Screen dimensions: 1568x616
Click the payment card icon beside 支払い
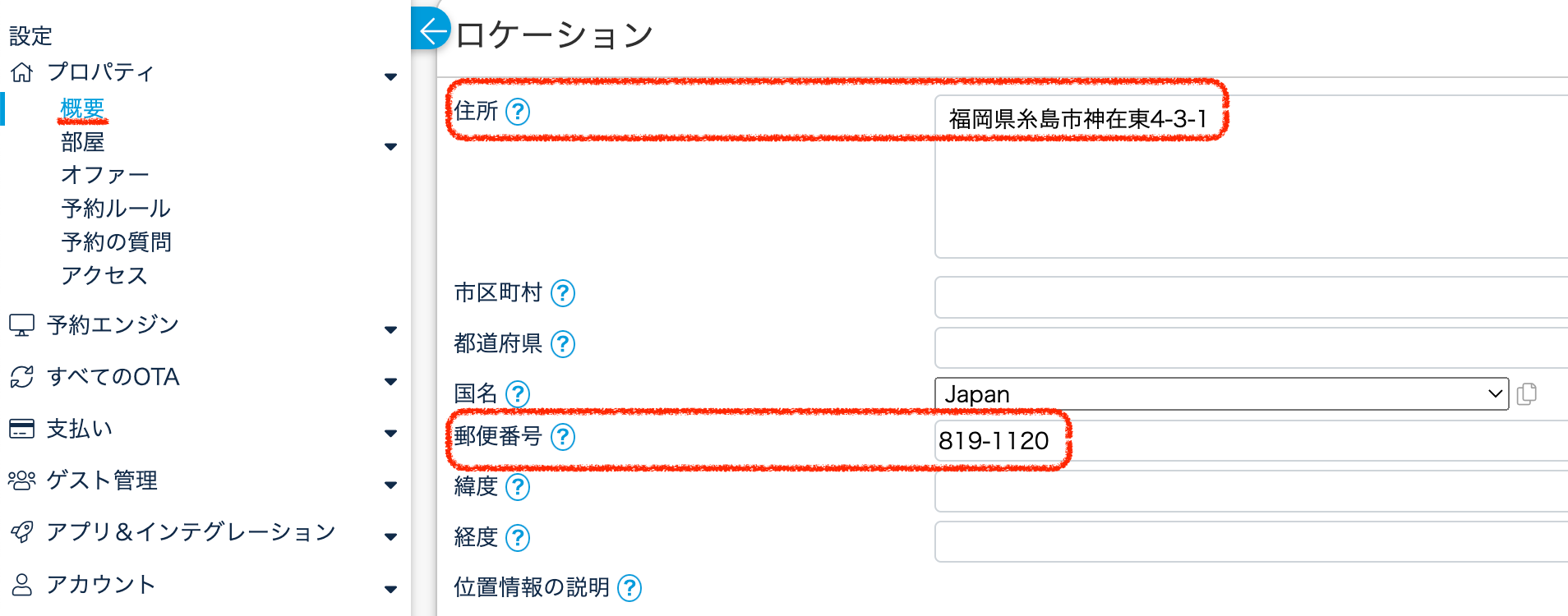coord(22,428)
